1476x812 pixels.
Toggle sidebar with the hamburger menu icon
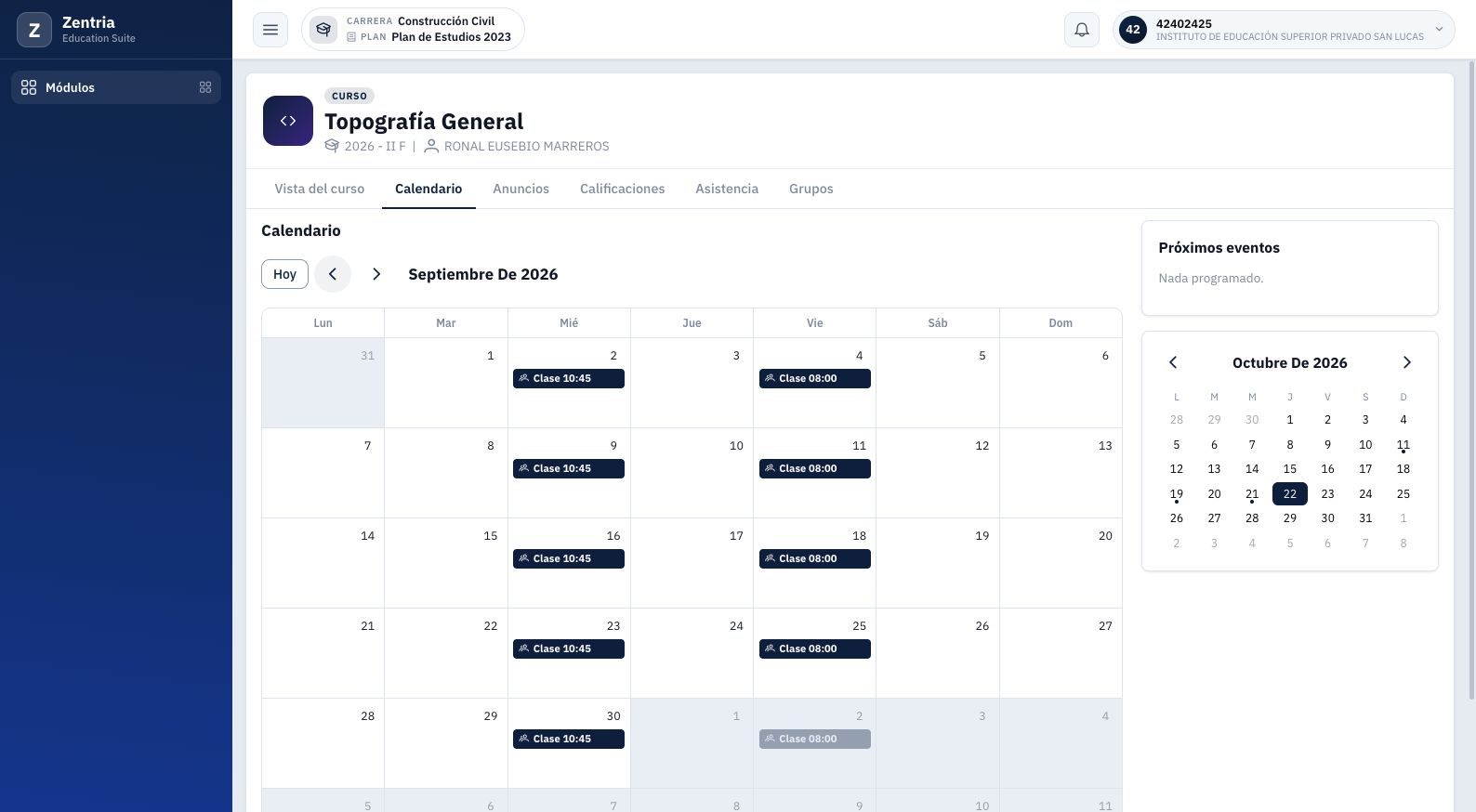(x=270, y=30)
